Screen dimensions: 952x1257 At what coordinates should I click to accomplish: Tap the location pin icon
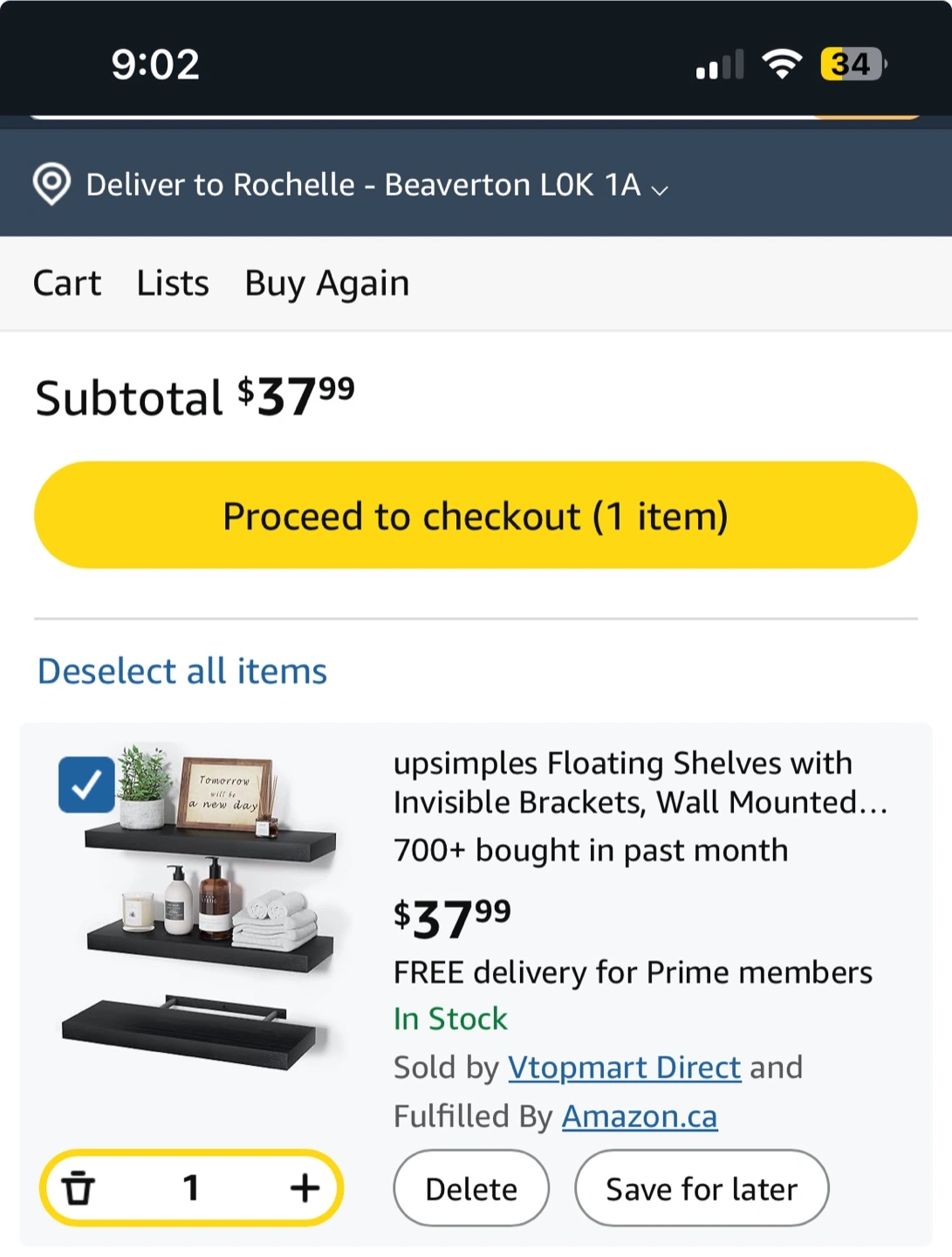pyautogui.click(x=51, y=184)
